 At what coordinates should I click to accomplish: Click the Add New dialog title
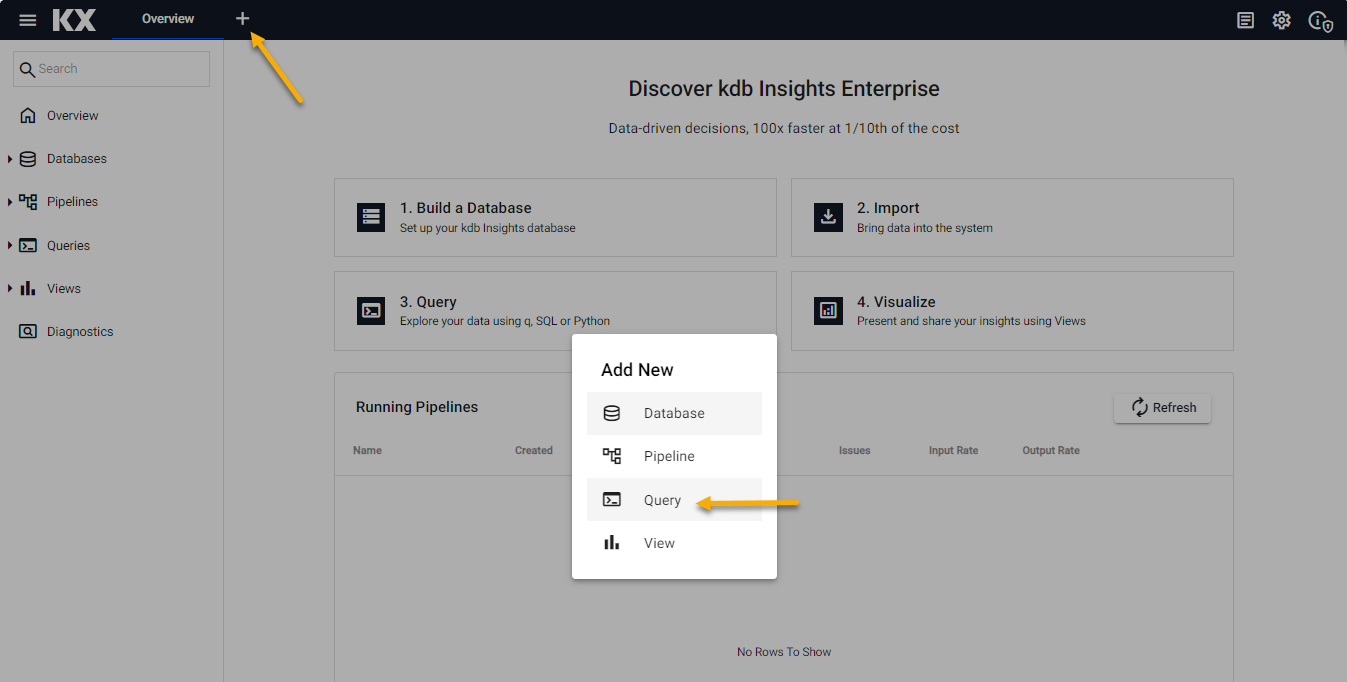(637, 370)
